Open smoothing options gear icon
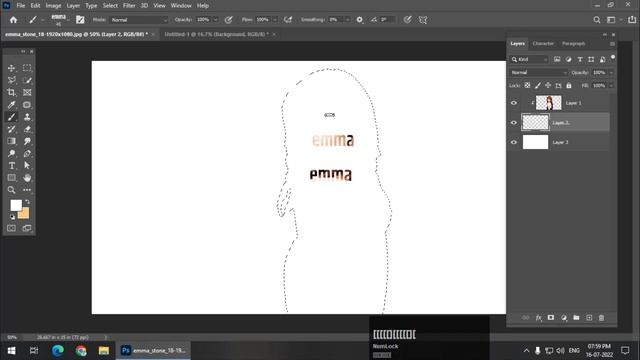The width and height of the screenshot is (640, 360). point(360,20)
